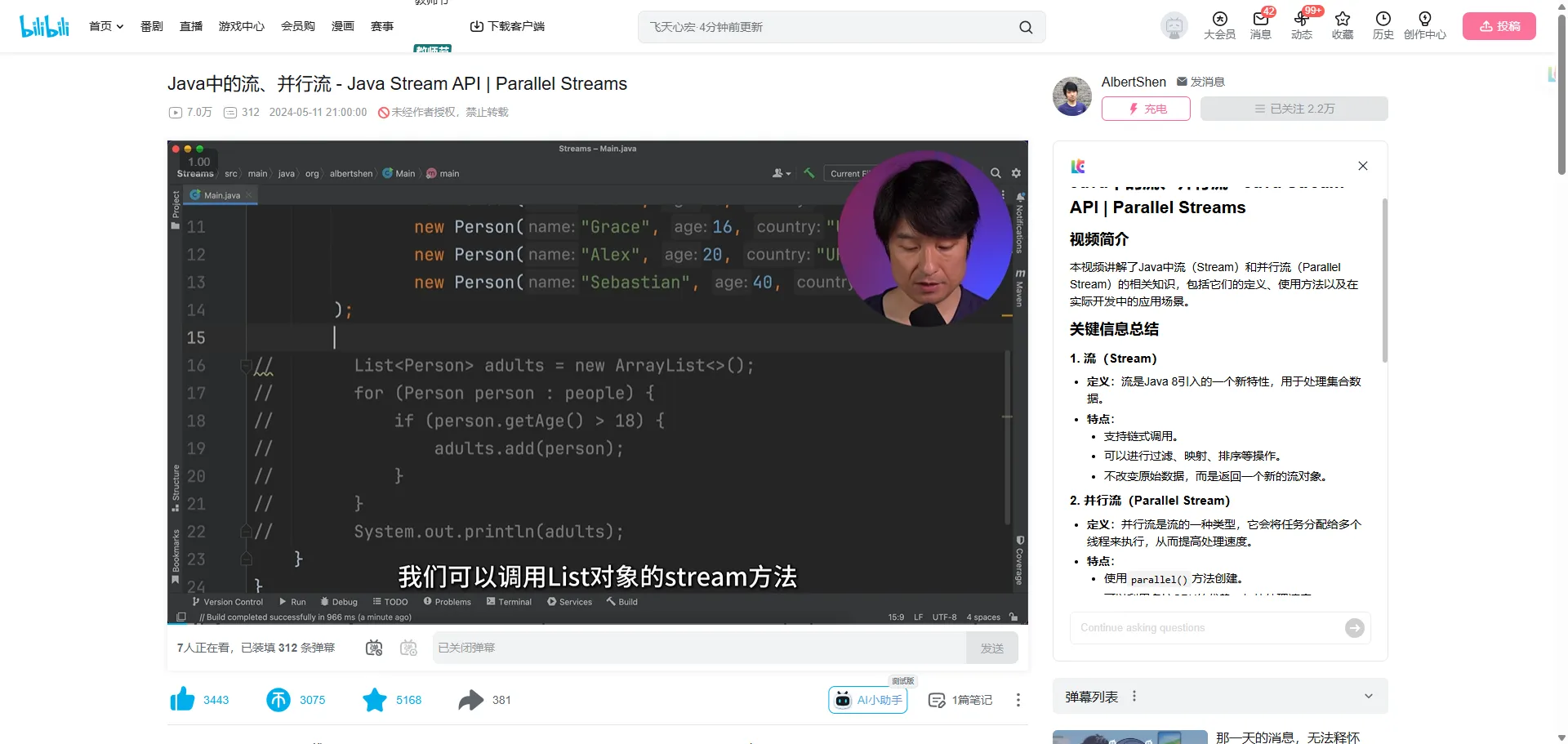Image resolution: width=1568 pixels, height=744 pixels.
Task: Click 发消息 message link
Action: point(1200,82)
